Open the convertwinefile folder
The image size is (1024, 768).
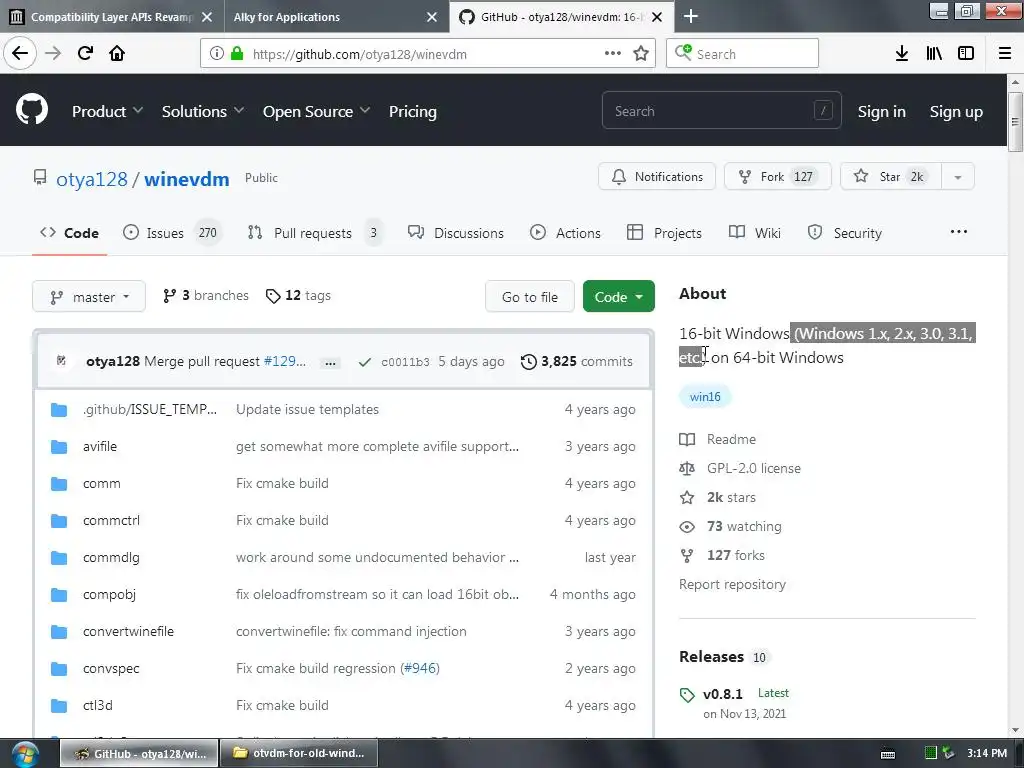click(x=128, y=632)
